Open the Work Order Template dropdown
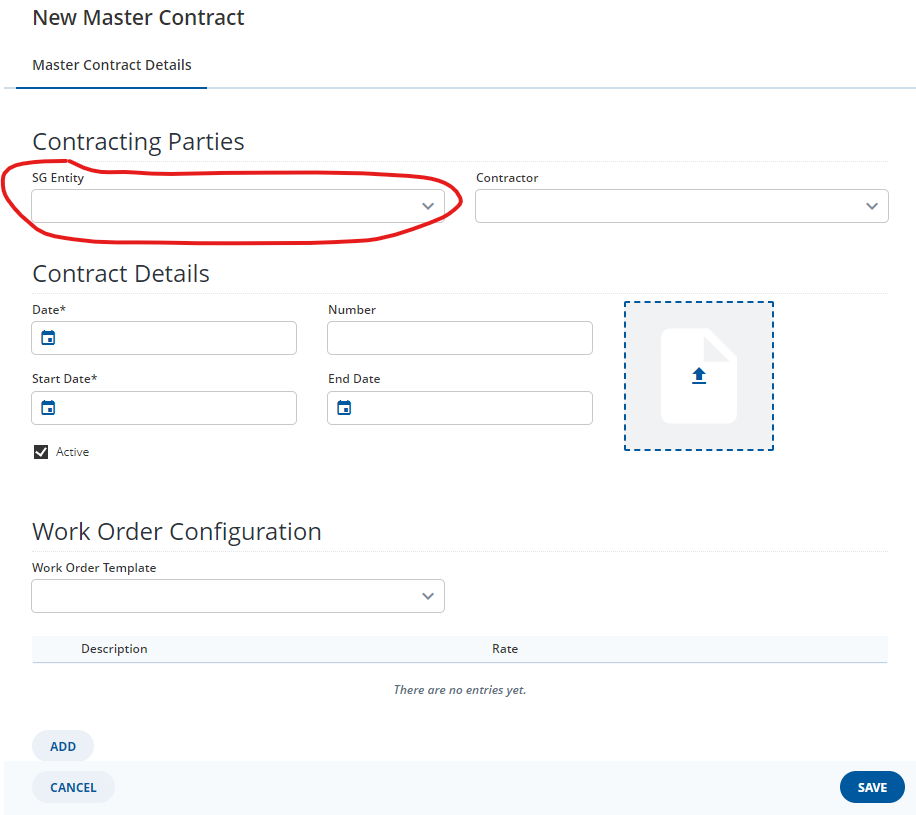 point(238,596)
